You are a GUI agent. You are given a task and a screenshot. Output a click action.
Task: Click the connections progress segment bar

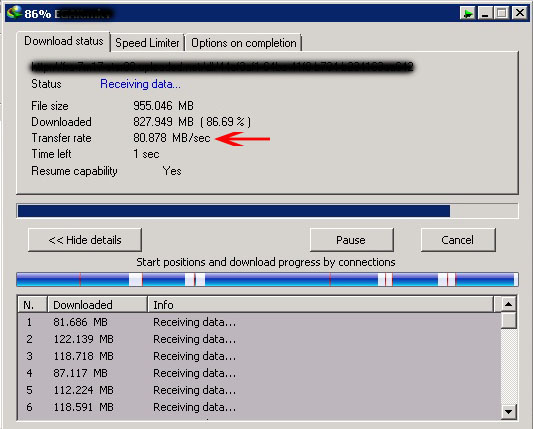coord(267,279)
